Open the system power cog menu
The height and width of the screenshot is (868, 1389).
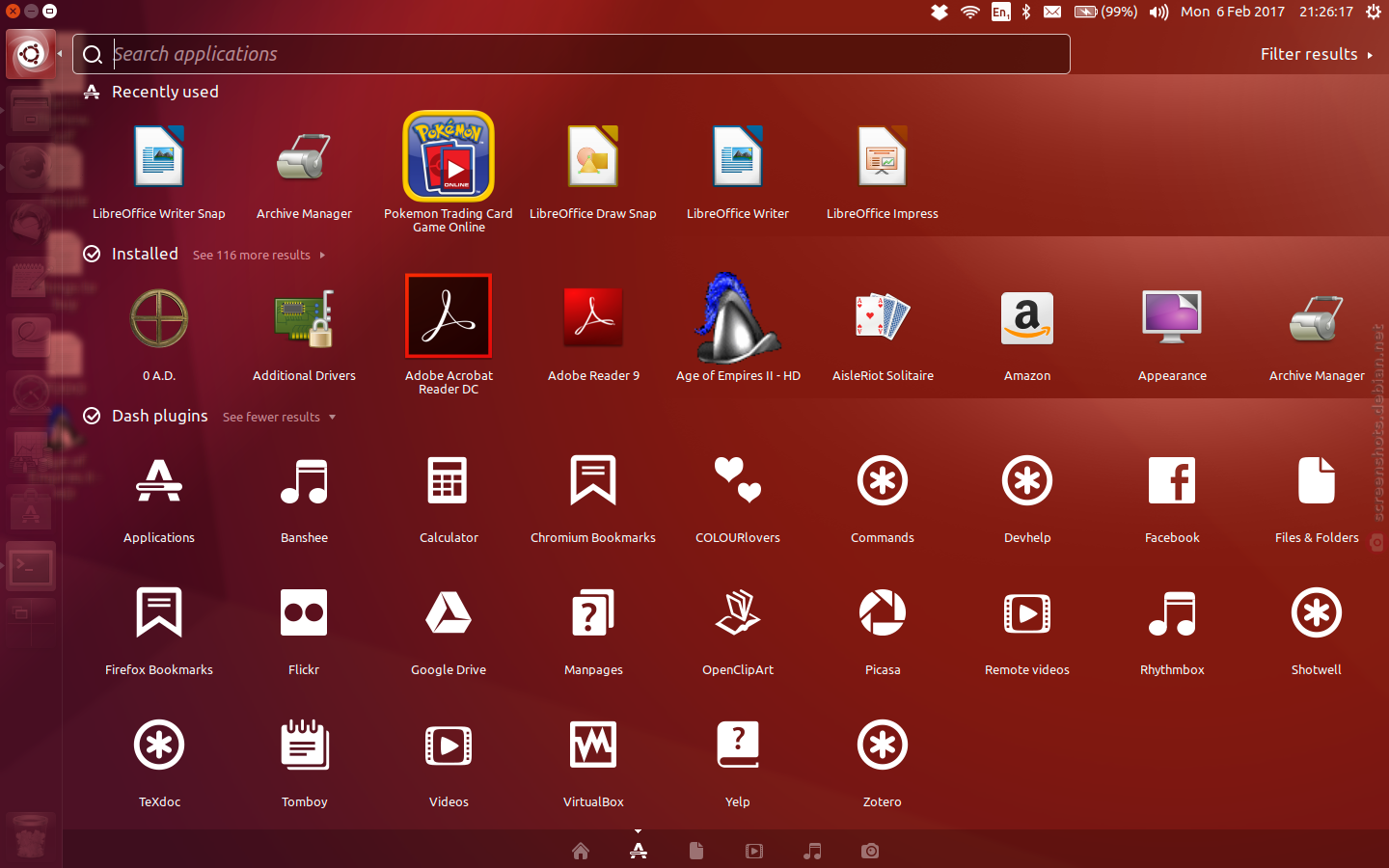tap(1374, 12)
